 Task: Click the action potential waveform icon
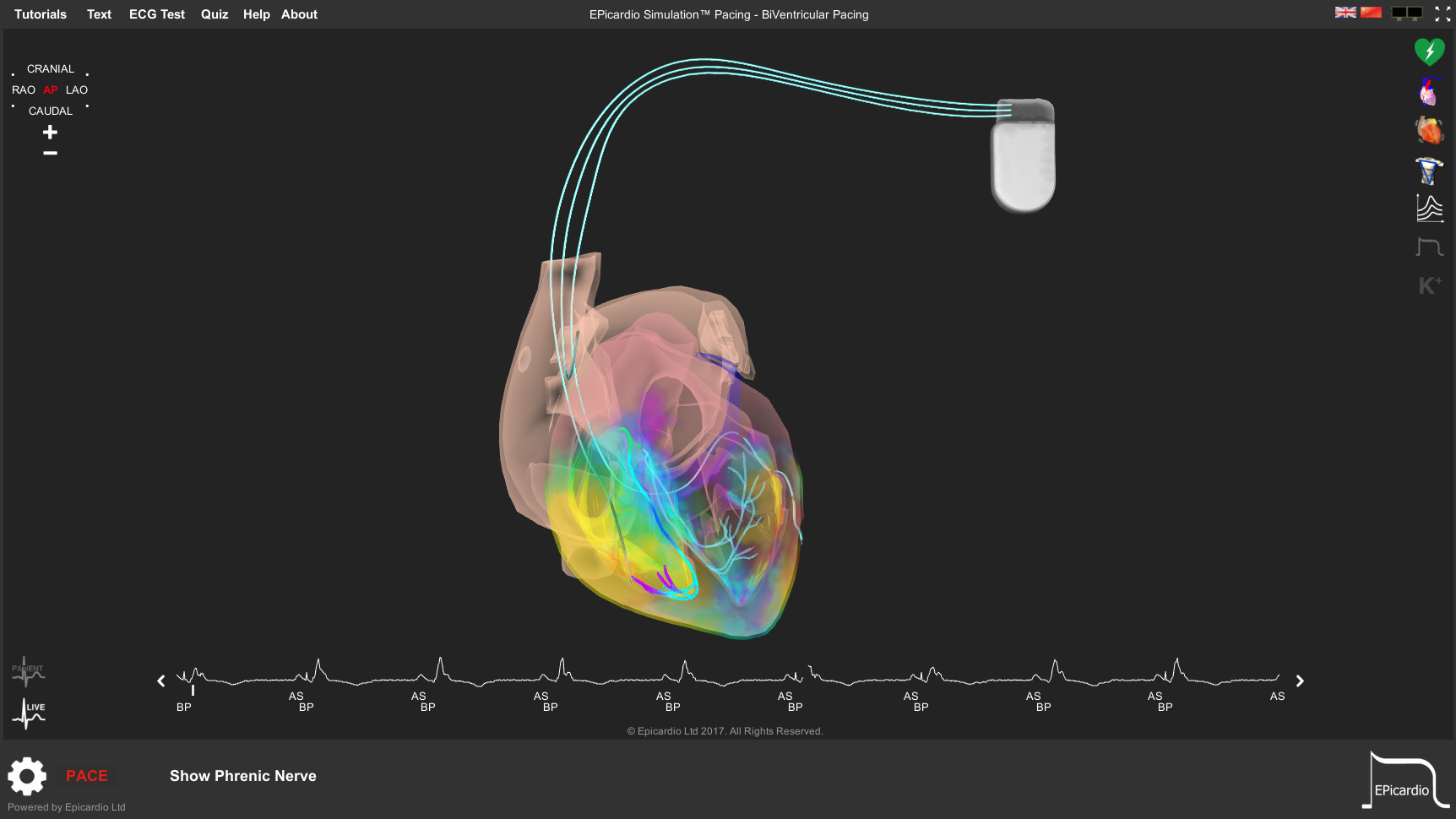point(1429,247)
